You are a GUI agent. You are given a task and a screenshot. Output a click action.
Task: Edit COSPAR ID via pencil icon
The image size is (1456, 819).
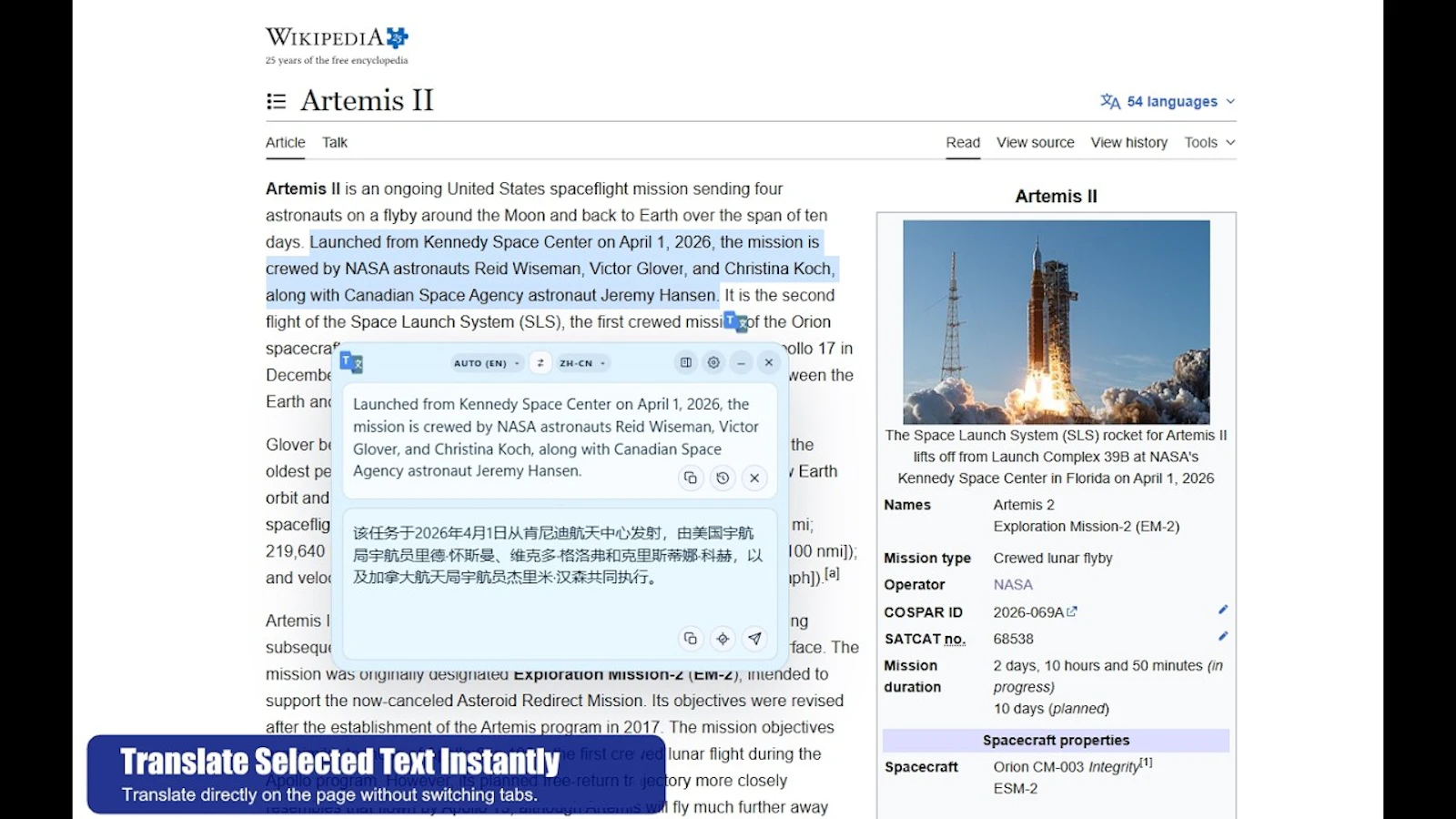click(1223, 610)
